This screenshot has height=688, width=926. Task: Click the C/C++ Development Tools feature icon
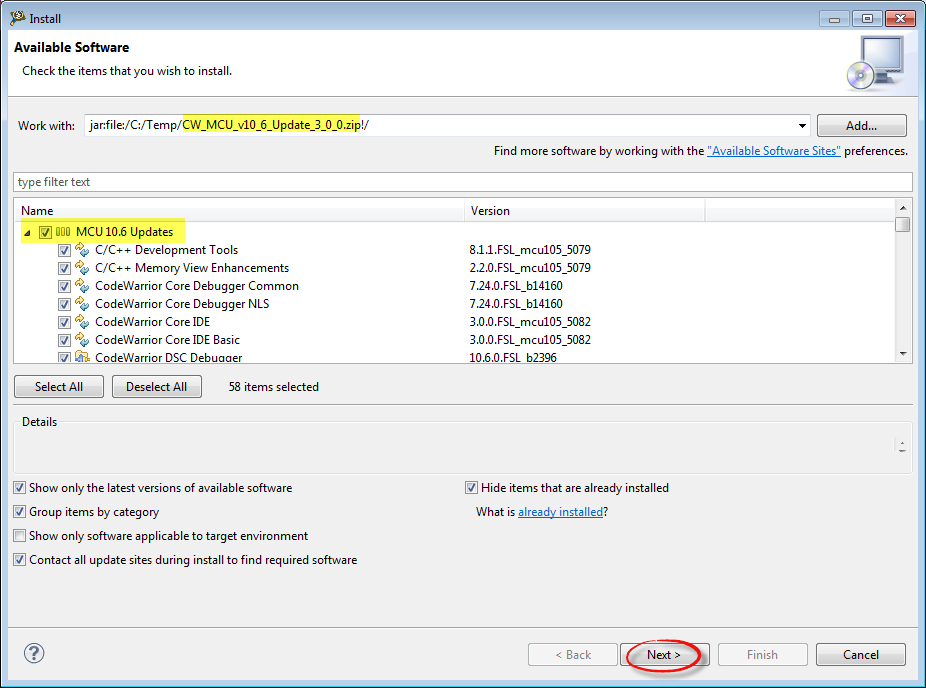point(82,250)
